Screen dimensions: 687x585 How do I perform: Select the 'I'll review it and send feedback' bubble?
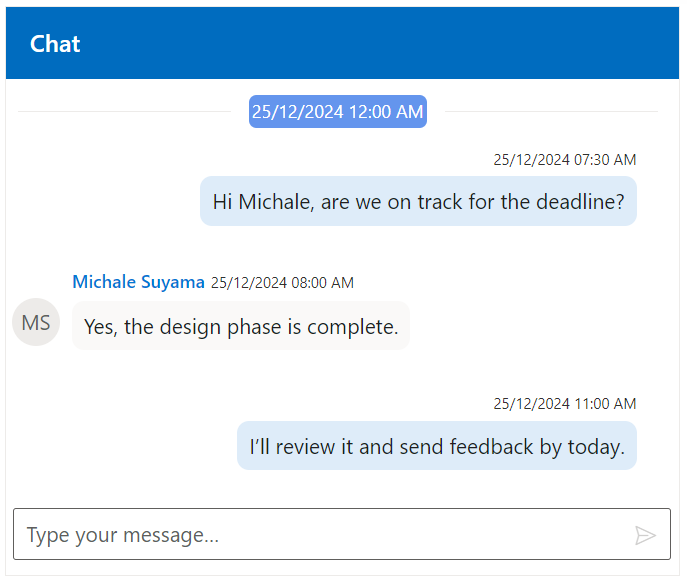coord(436,446)
